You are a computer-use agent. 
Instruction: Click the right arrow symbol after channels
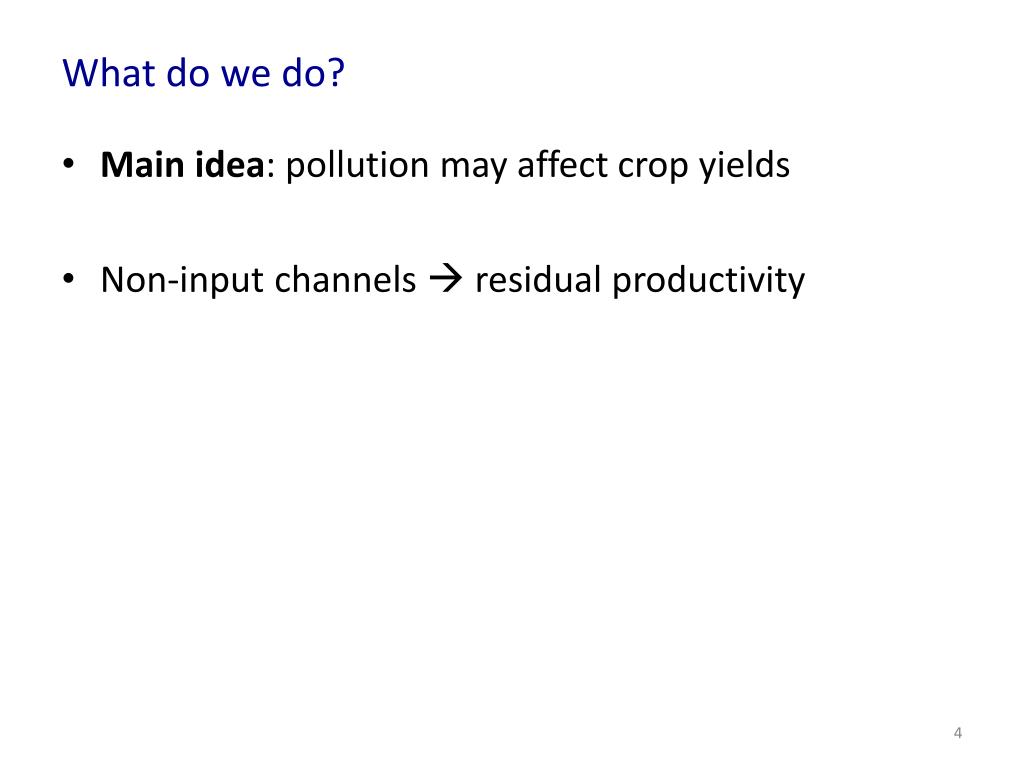445,280
